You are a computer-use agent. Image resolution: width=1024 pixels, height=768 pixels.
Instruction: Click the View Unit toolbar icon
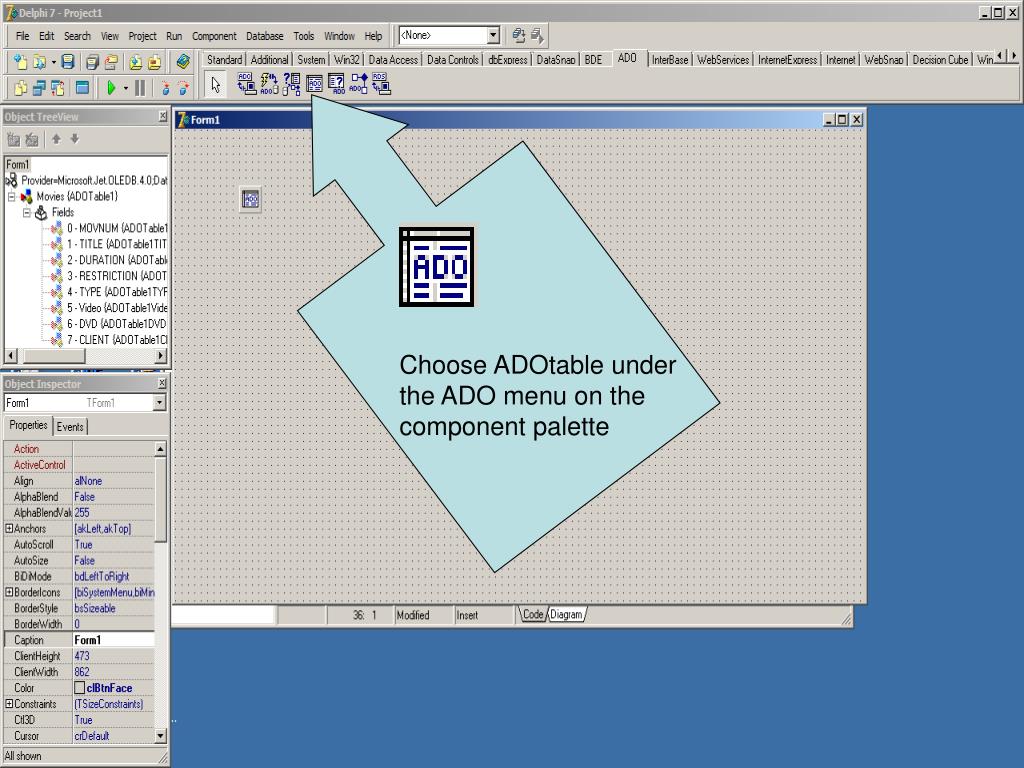coord(20,88)
